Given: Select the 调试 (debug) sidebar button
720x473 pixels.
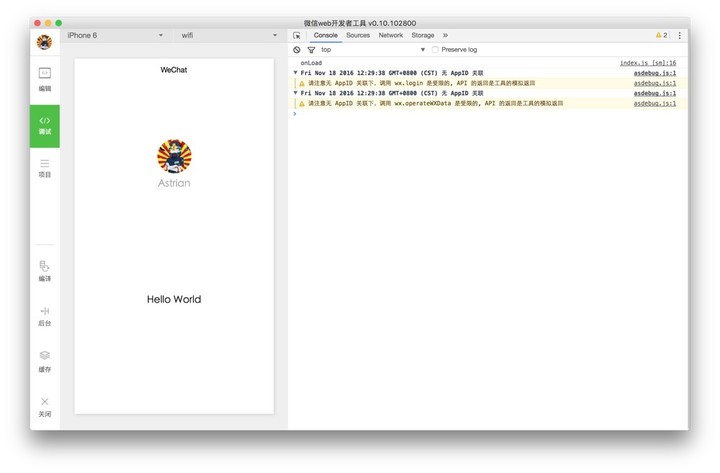Looking at the screenshot, I should [45, 126].
